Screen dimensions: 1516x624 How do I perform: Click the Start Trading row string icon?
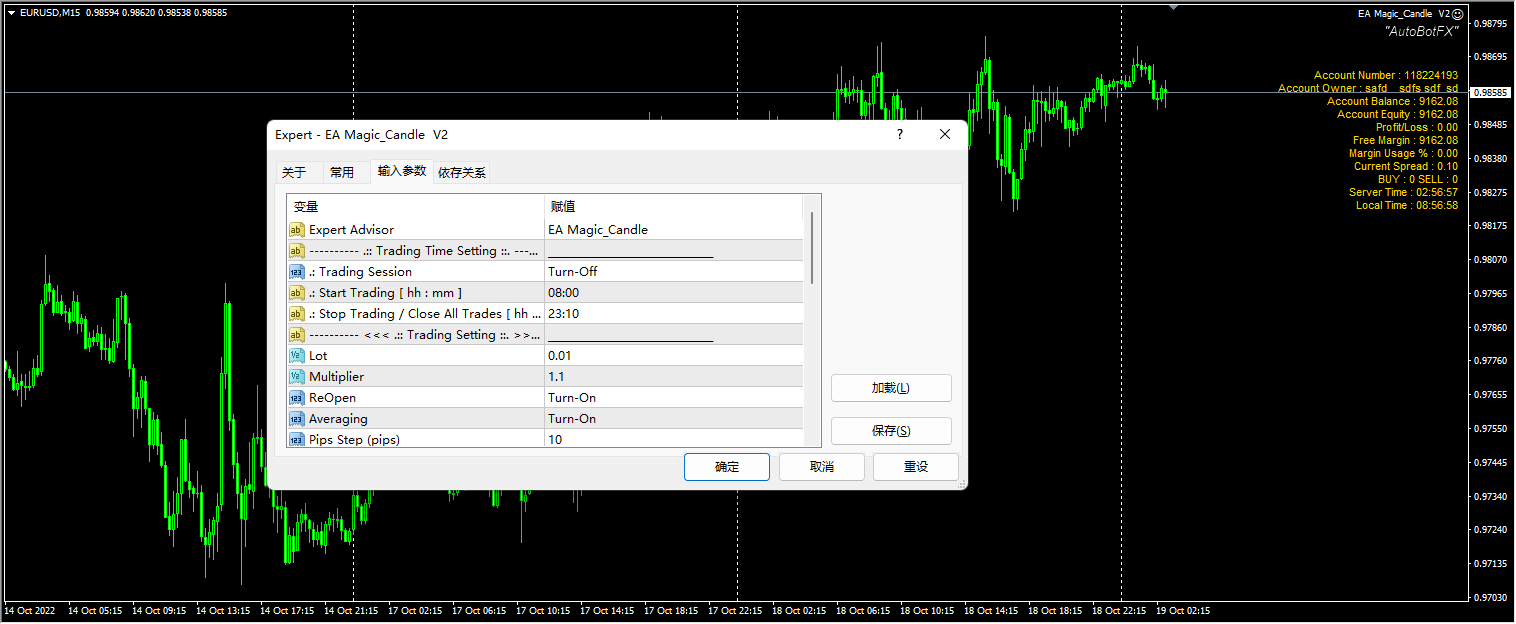tap(296, 293)
